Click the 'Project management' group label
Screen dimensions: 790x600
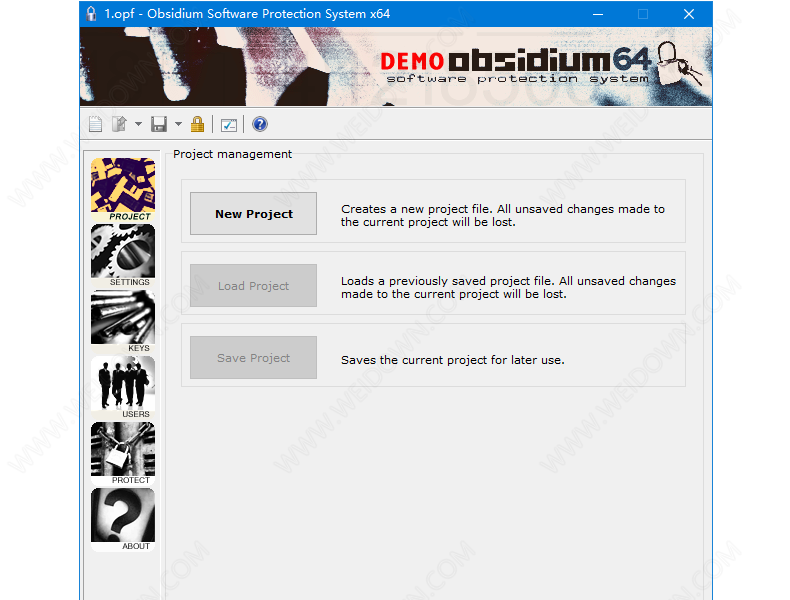(232, 154)
